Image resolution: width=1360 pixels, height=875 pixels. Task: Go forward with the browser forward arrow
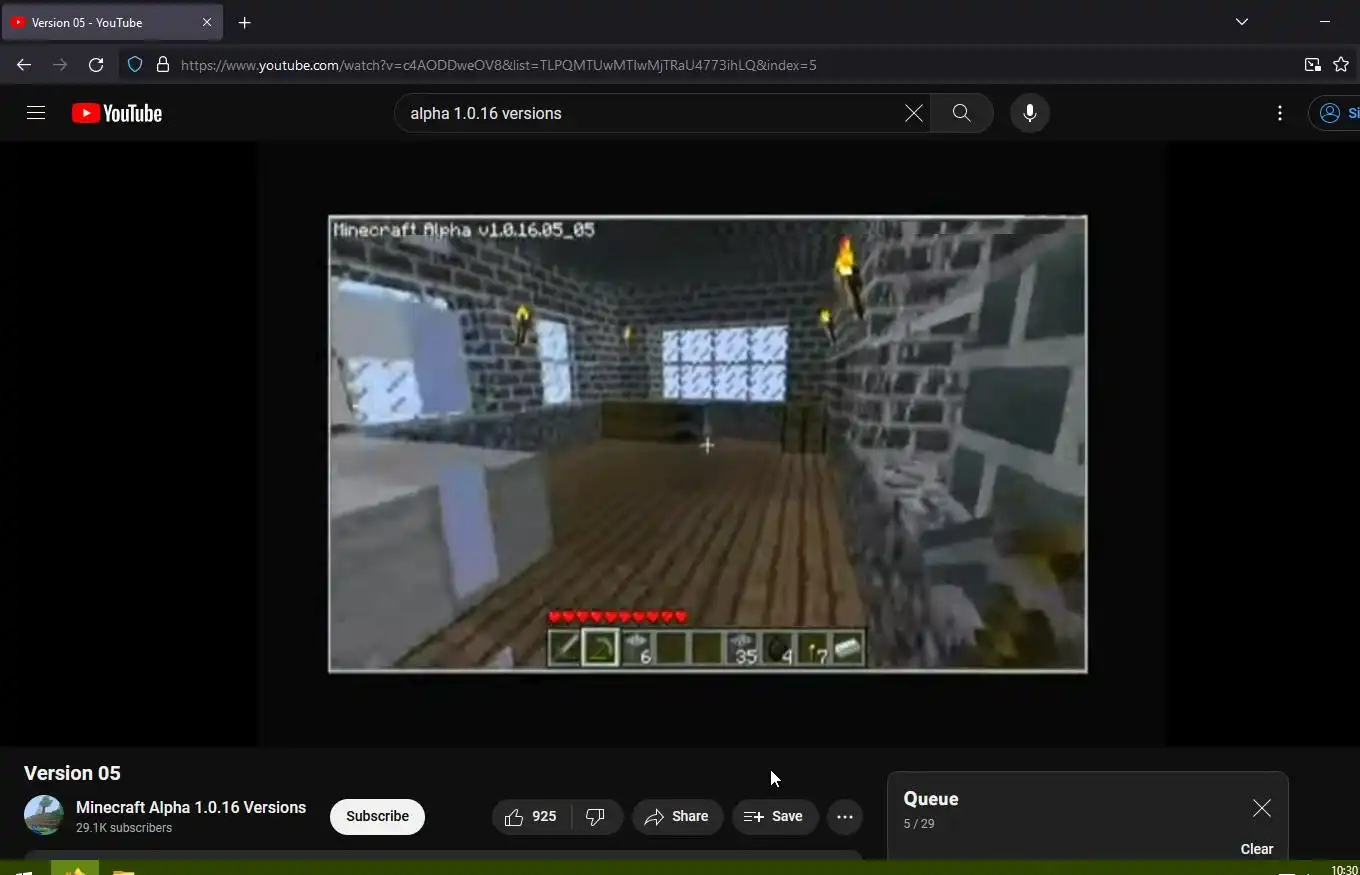point(60,65)
